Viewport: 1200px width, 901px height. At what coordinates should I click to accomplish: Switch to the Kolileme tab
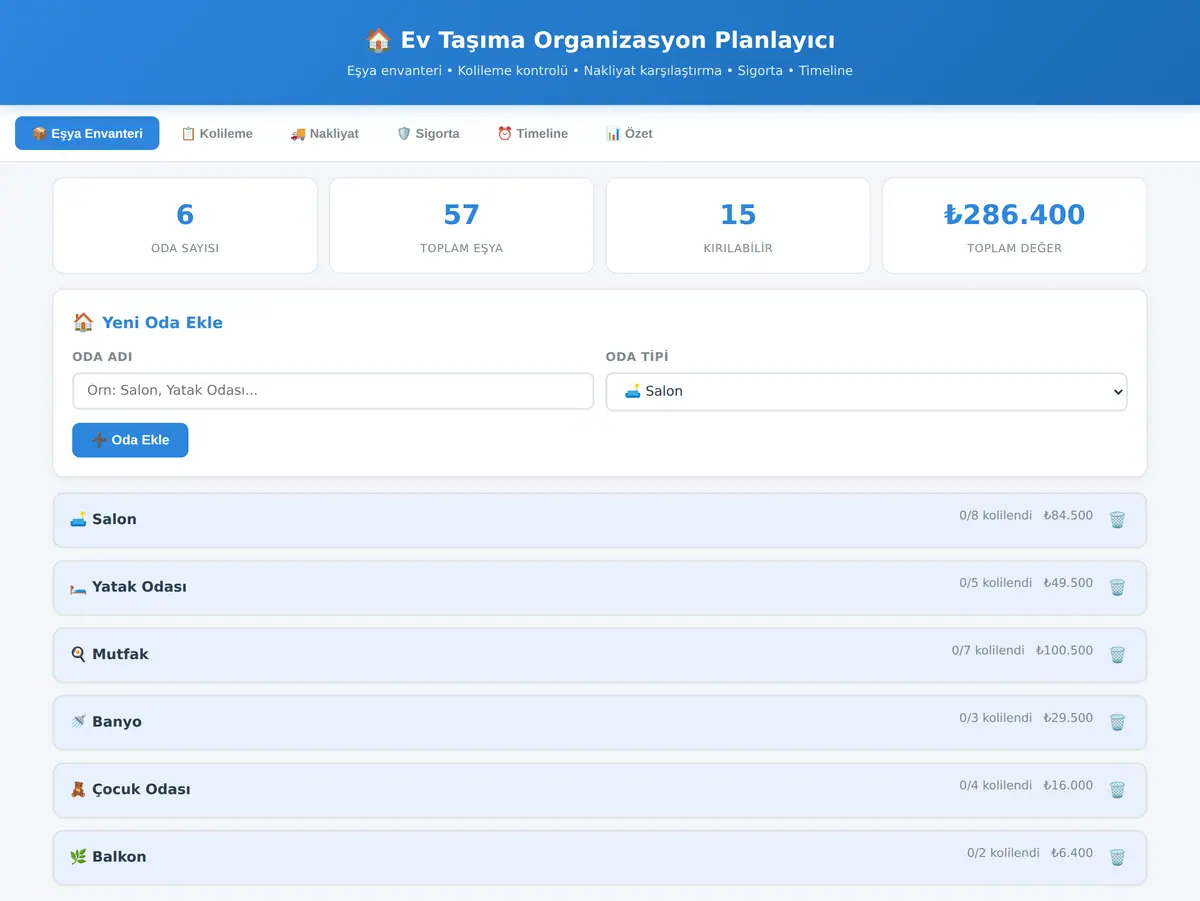217,133
